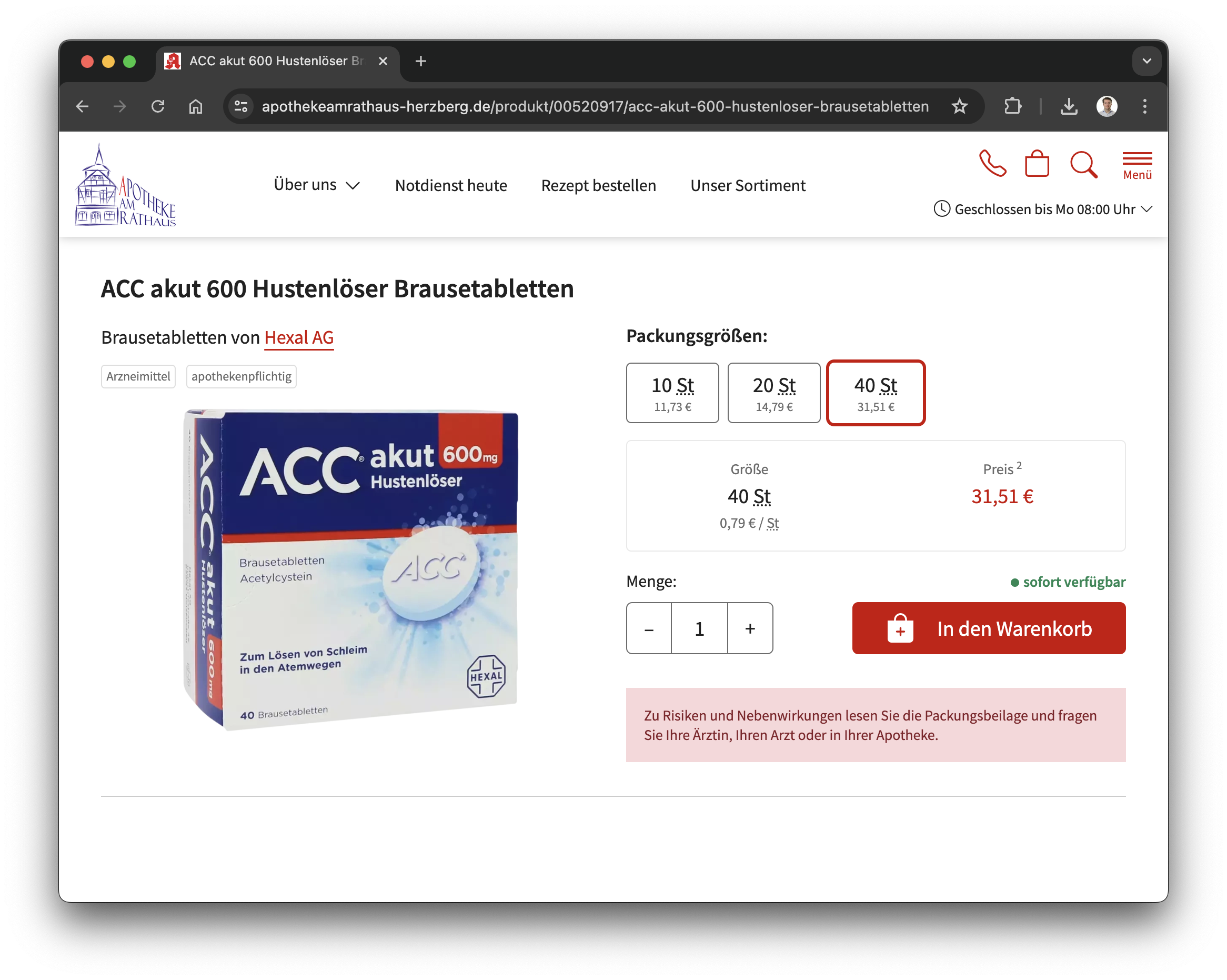Click the search magnifier icon

tap(1082, 165)
